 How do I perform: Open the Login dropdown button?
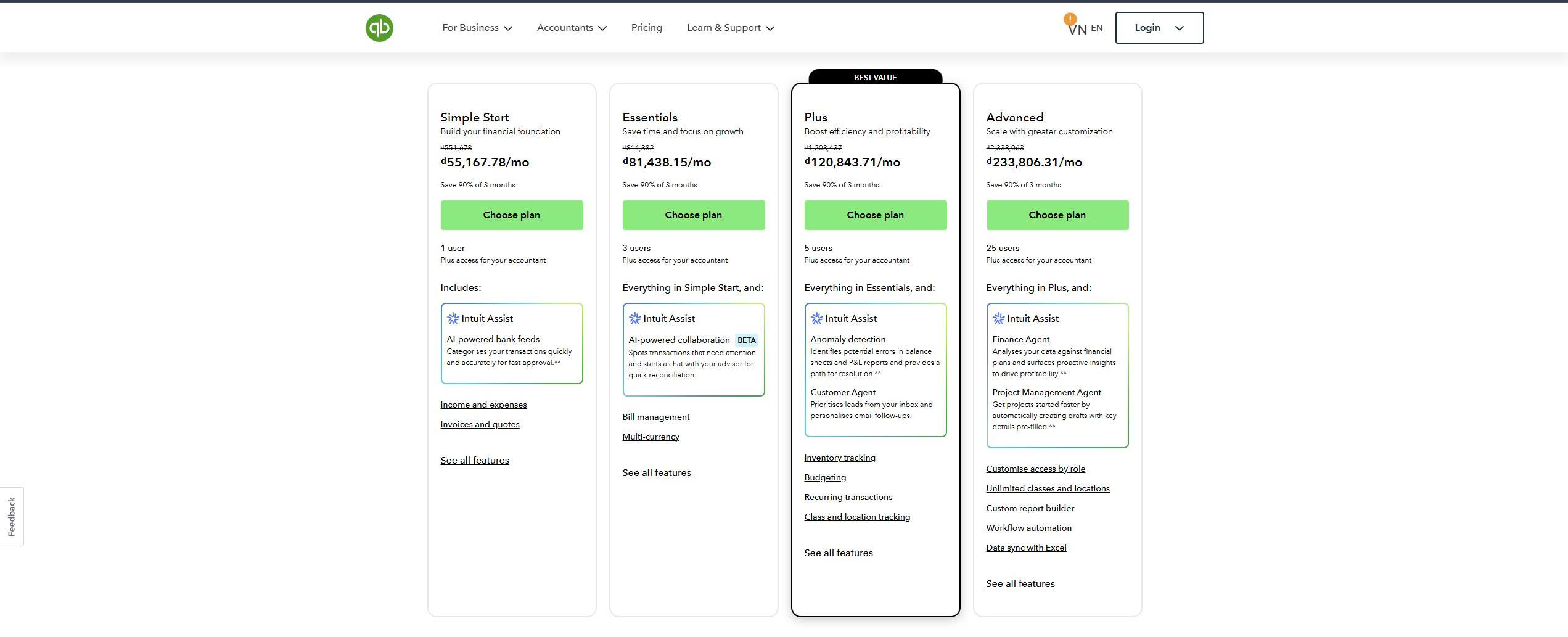point(1159,28)
